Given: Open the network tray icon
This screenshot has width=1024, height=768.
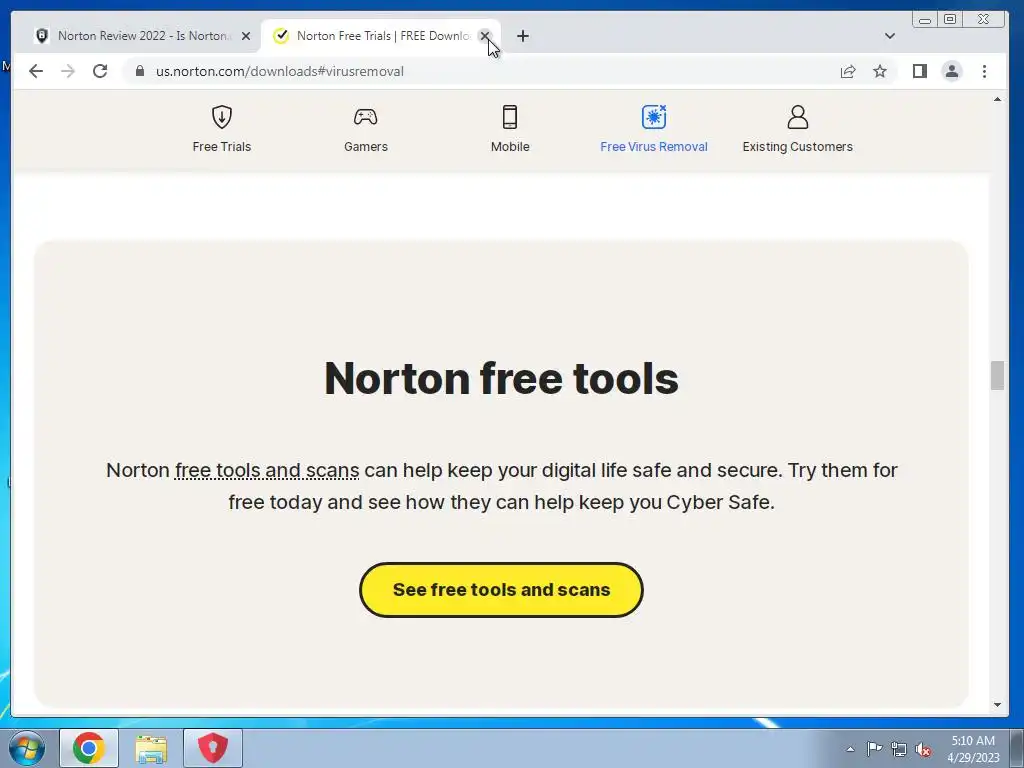Looking at the screenshot, I should pyautogui.click(x=899, y=749).
